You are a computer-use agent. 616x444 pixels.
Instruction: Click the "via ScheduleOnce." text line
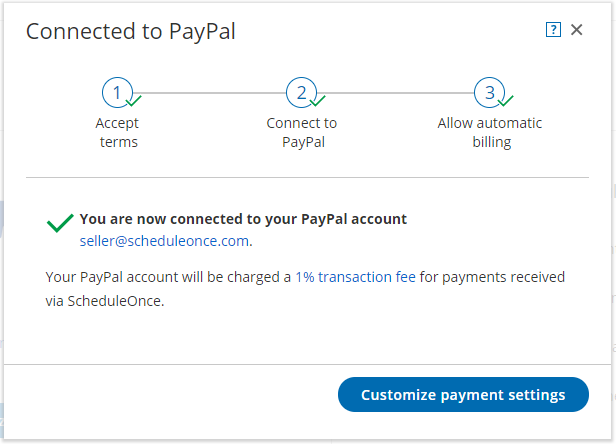coord(105,299)
